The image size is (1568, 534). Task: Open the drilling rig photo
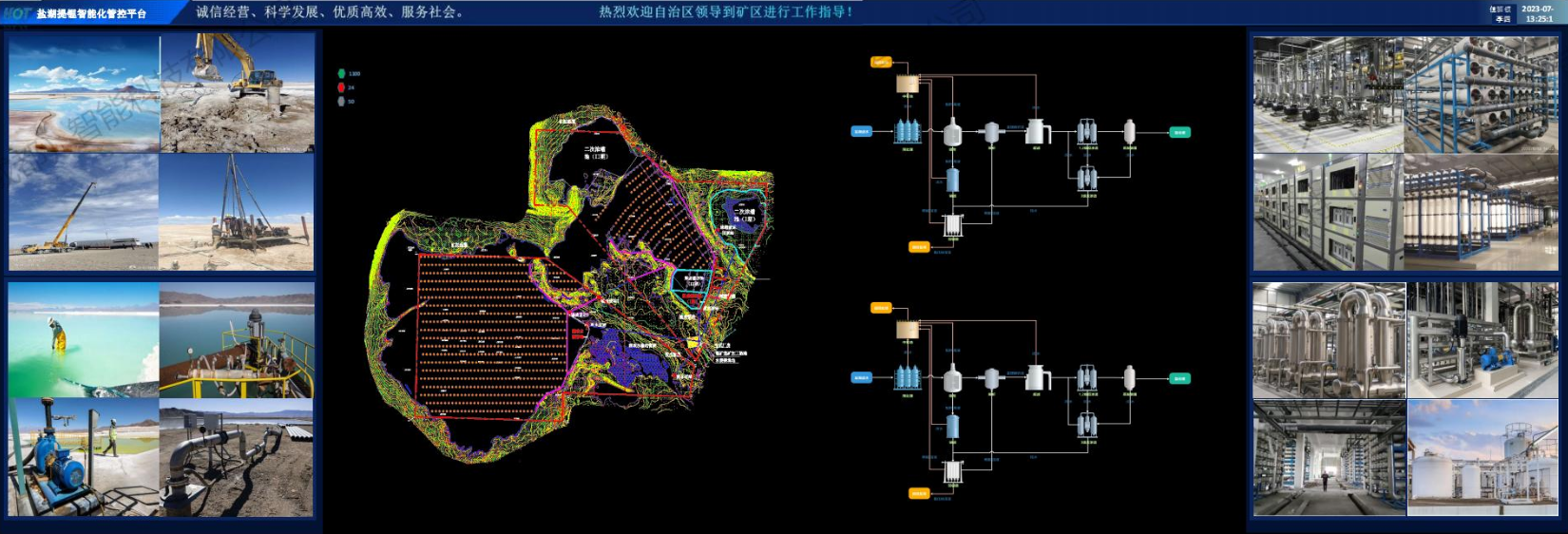(237, 212)
